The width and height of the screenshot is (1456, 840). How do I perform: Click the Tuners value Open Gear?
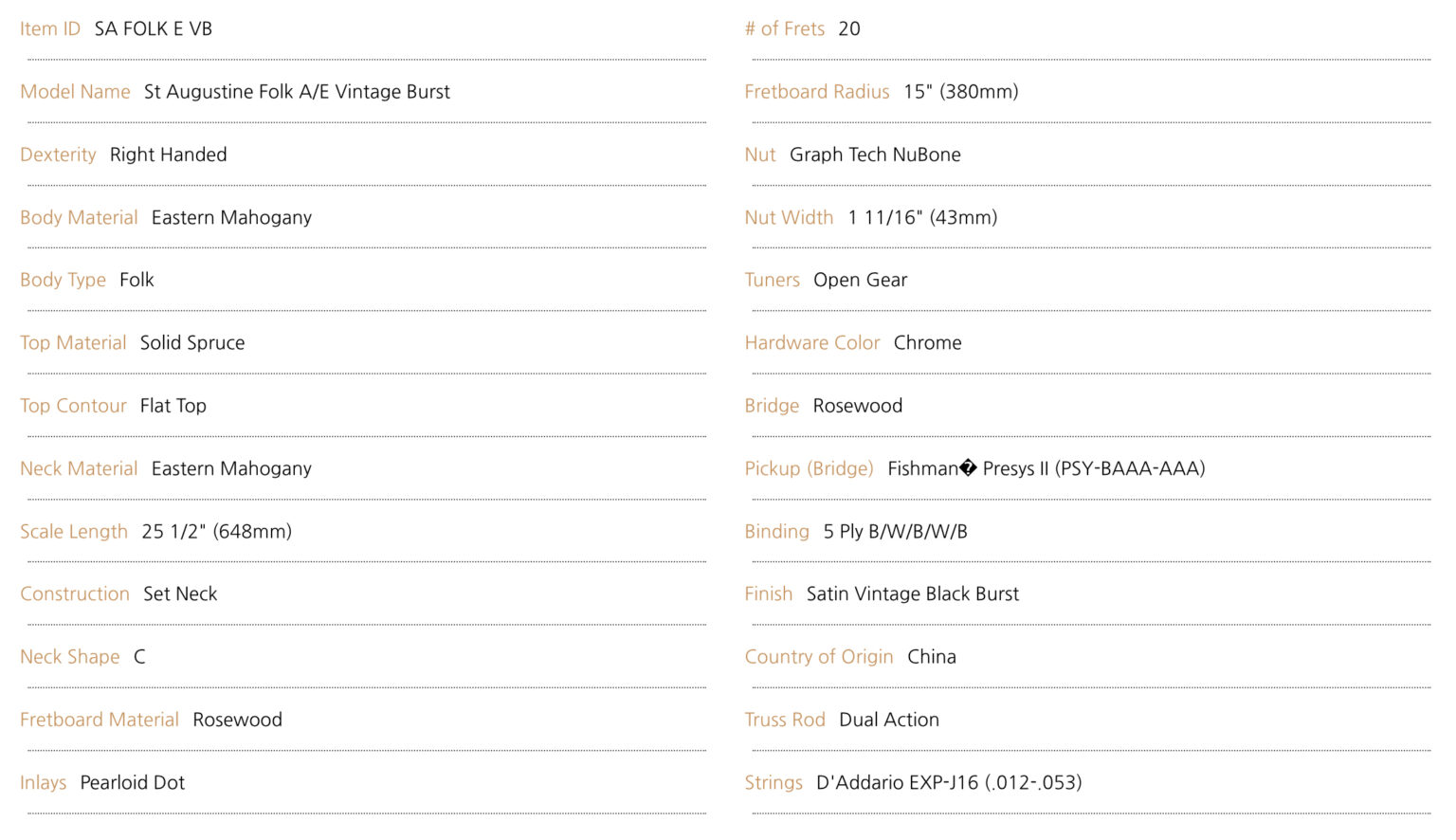pos(860,280)
